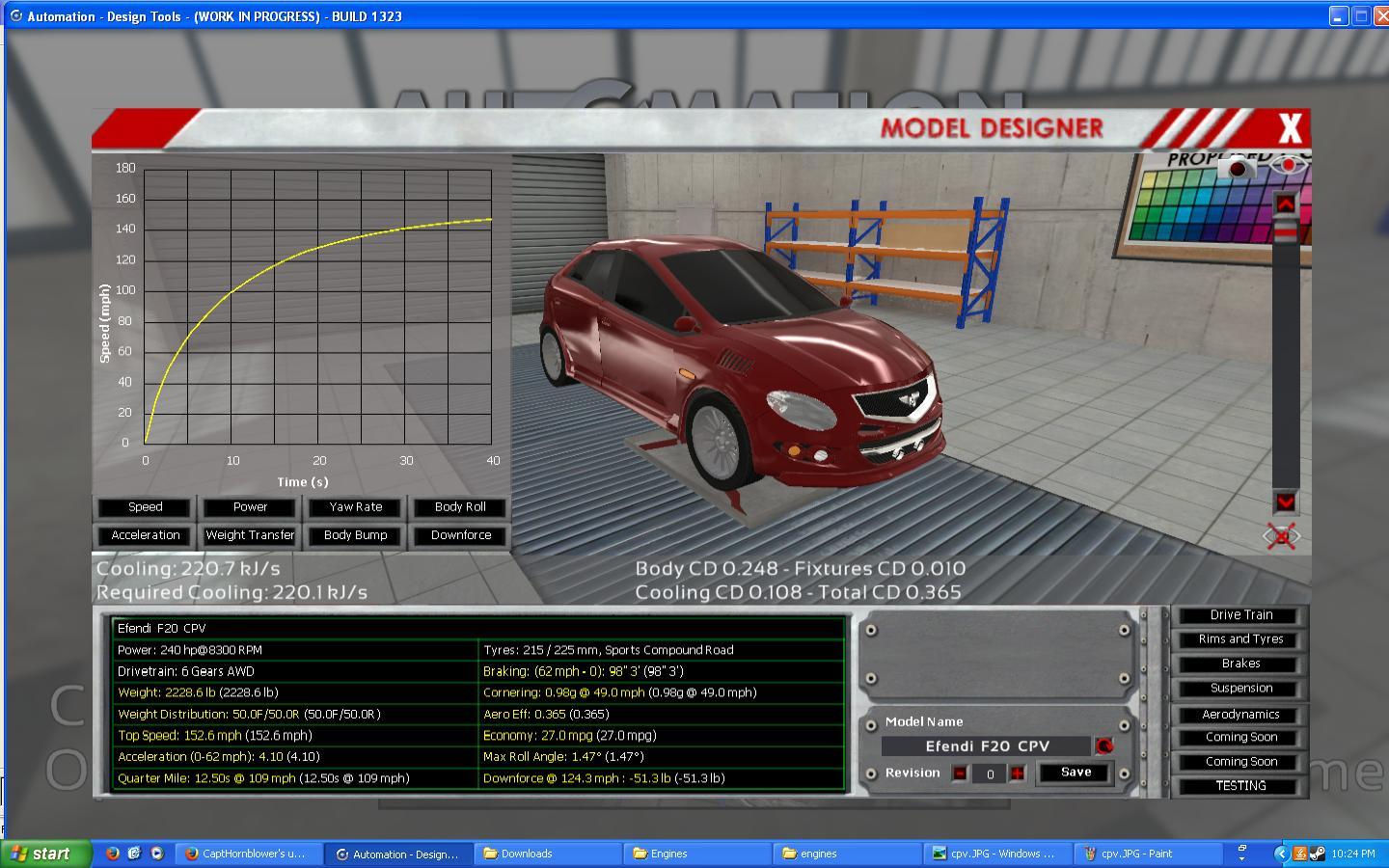Click the Weight Distribution row
Screen dimensions: 1389x868
tap(295, 715)
